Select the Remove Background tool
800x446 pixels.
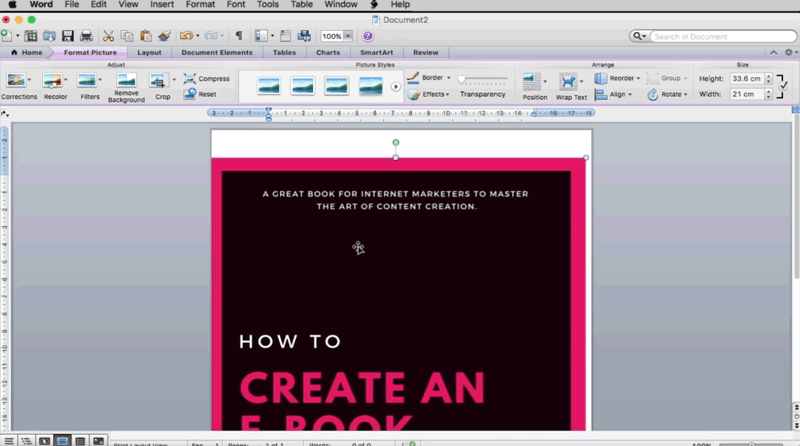126,81
